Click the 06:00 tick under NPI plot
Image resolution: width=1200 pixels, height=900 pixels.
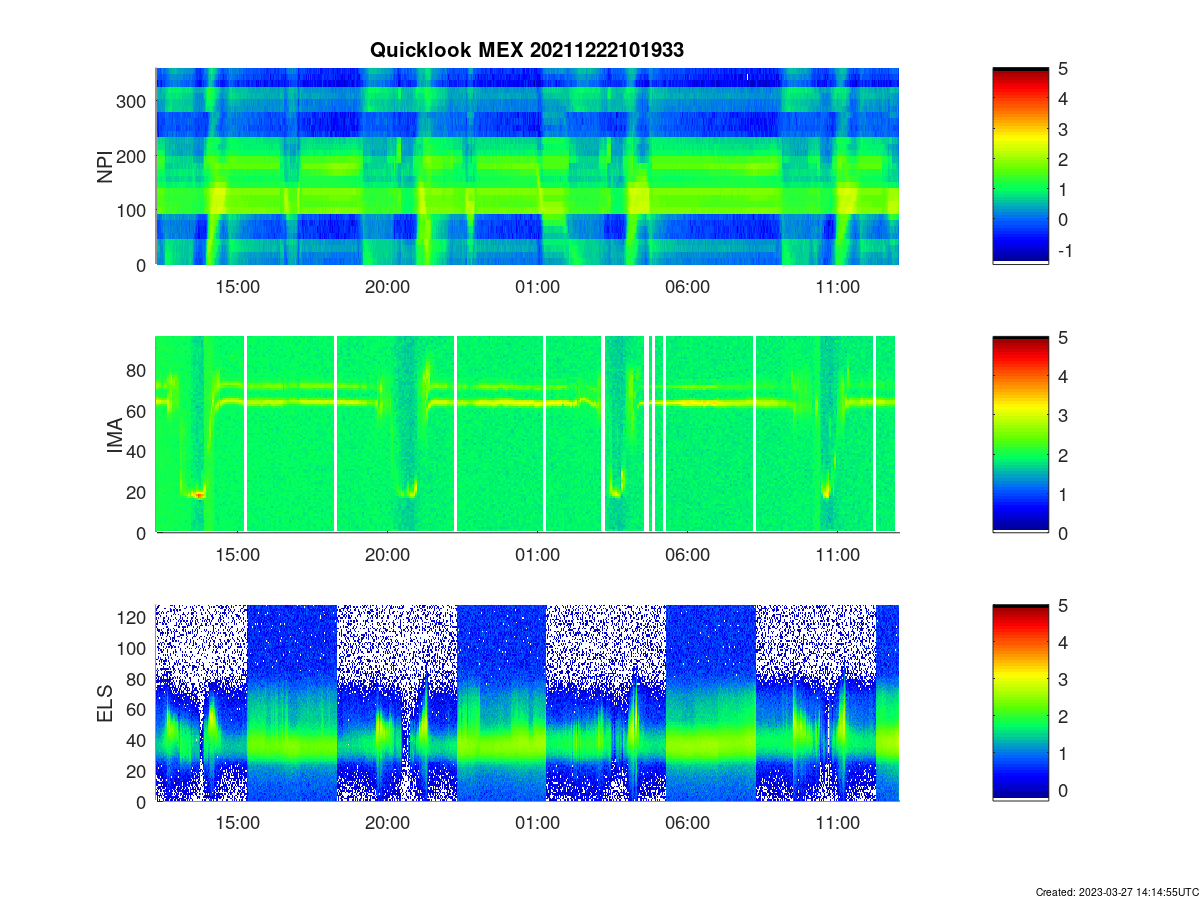[x=688, y=286]
